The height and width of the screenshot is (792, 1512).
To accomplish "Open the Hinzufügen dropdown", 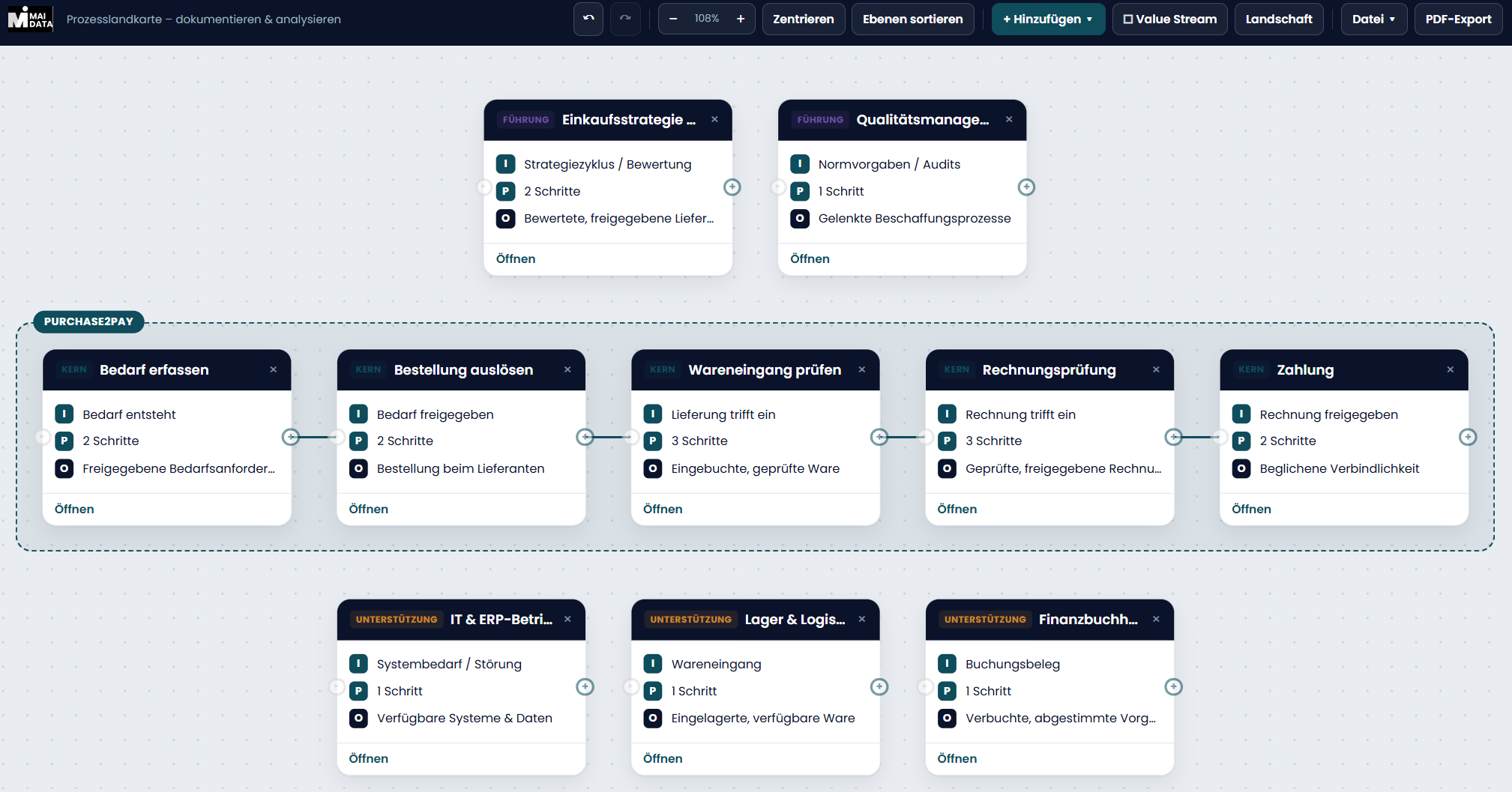I will tap(1048, 19).
